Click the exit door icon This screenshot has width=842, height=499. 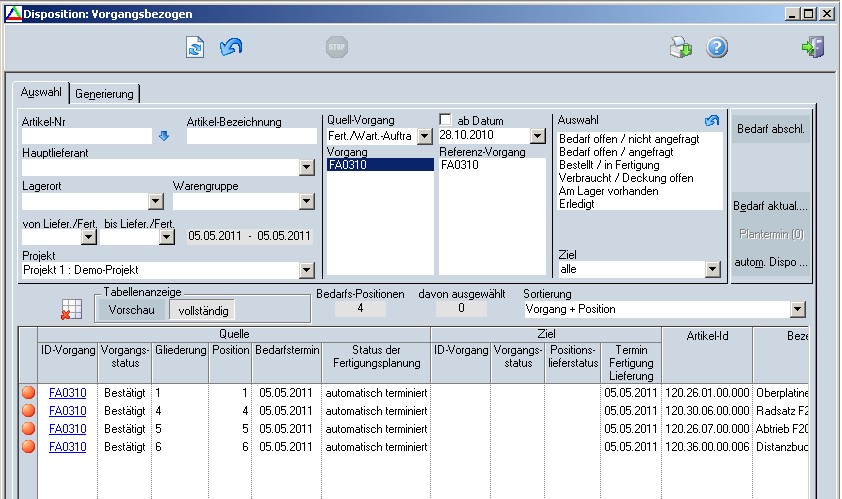click(x=812, y=47)
